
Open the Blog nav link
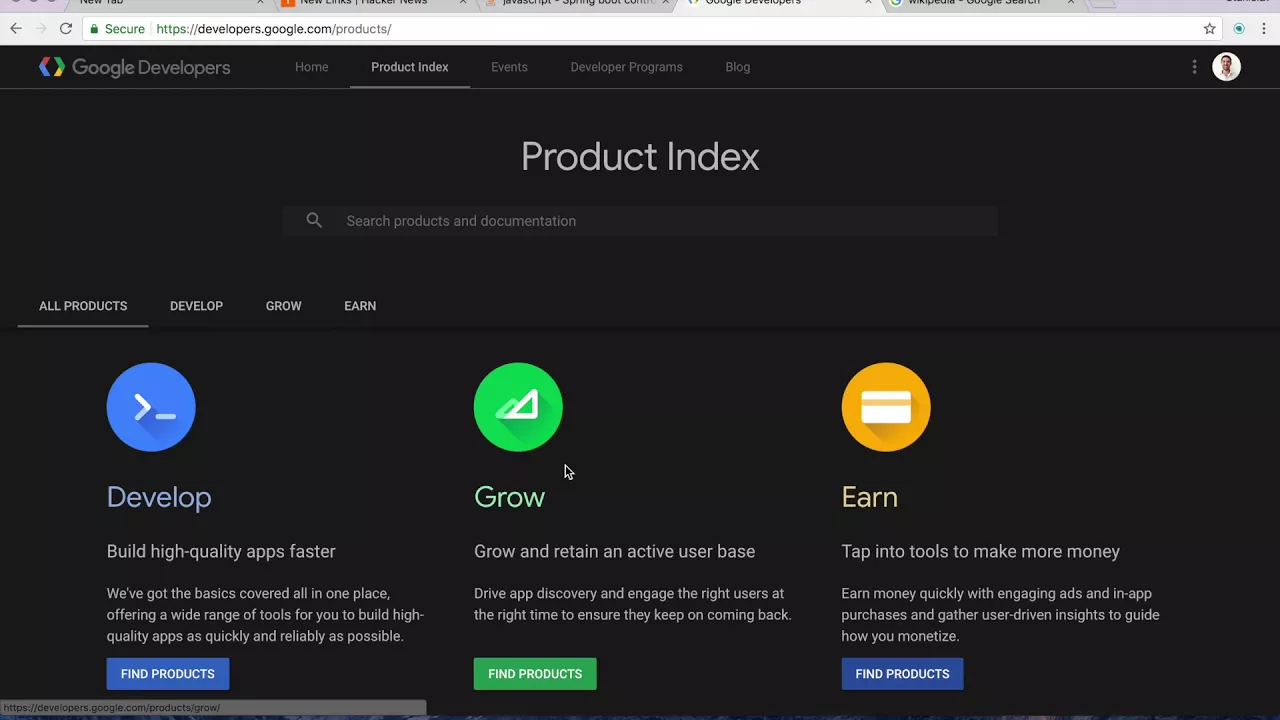(x=737, y=67)
